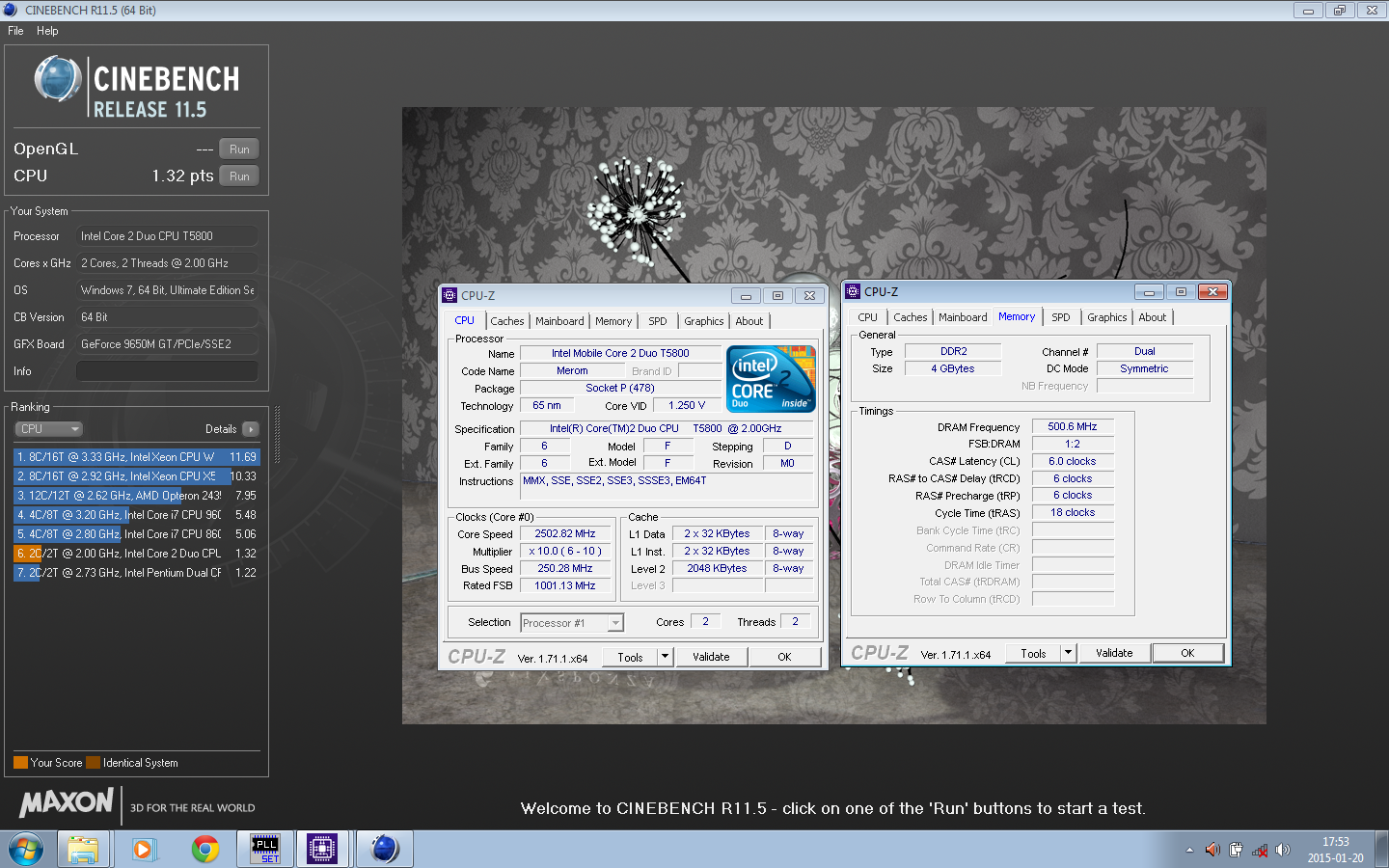Click the Intel Core 2 Duo logo

pos(771,379)
